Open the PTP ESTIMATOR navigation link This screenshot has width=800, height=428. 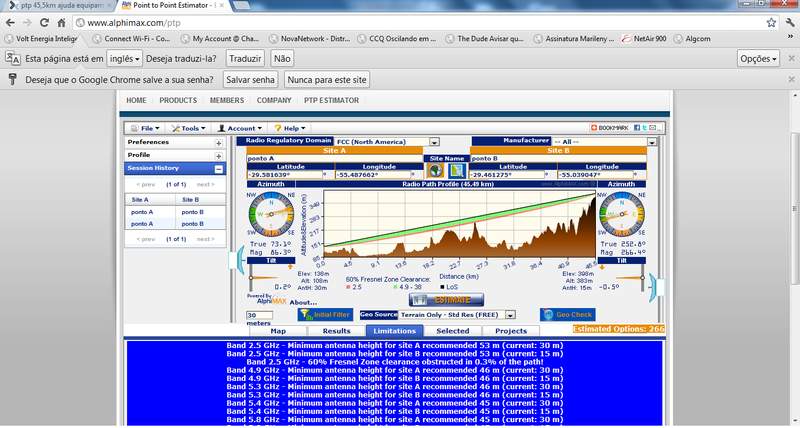click(x=332, y=100)
